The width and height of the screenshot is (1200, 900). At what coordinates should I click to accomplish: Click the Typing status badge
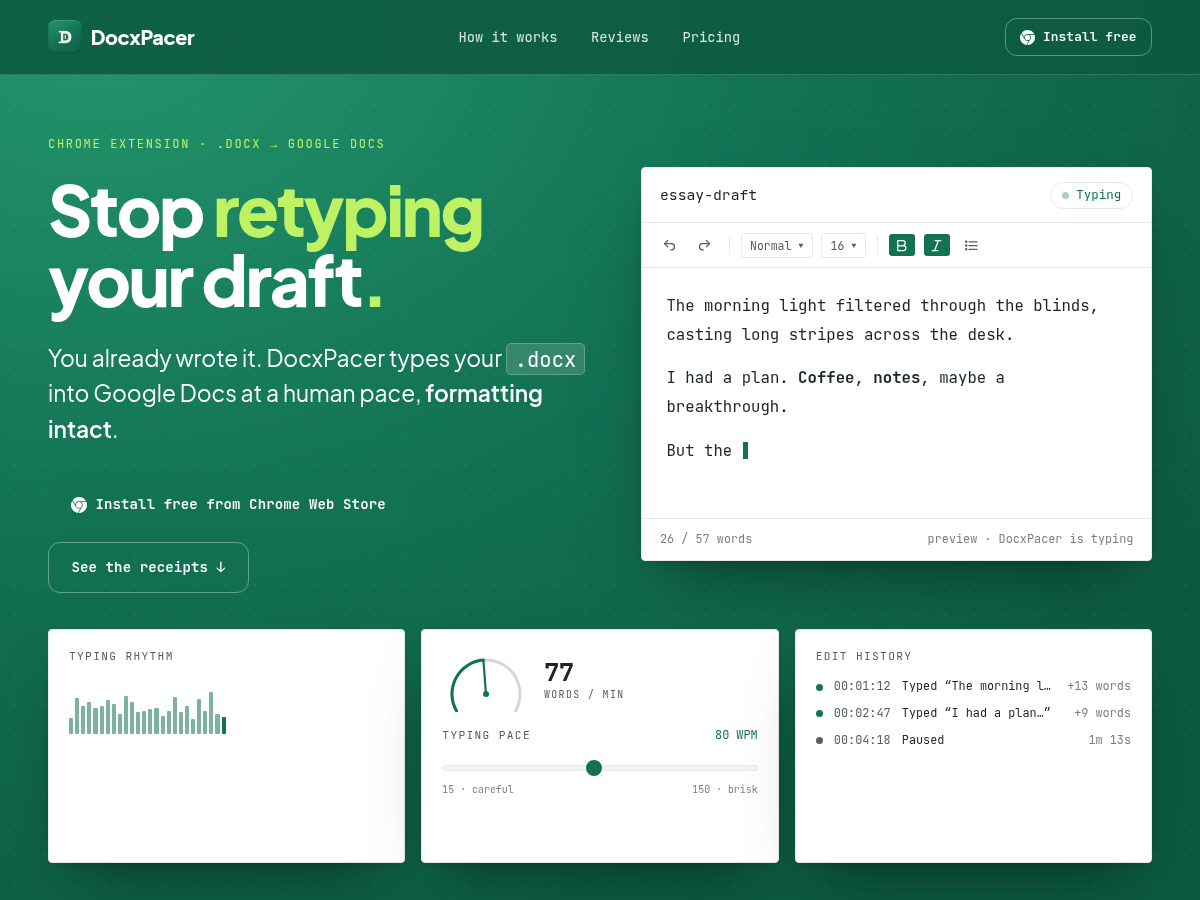pos(1091,195)
